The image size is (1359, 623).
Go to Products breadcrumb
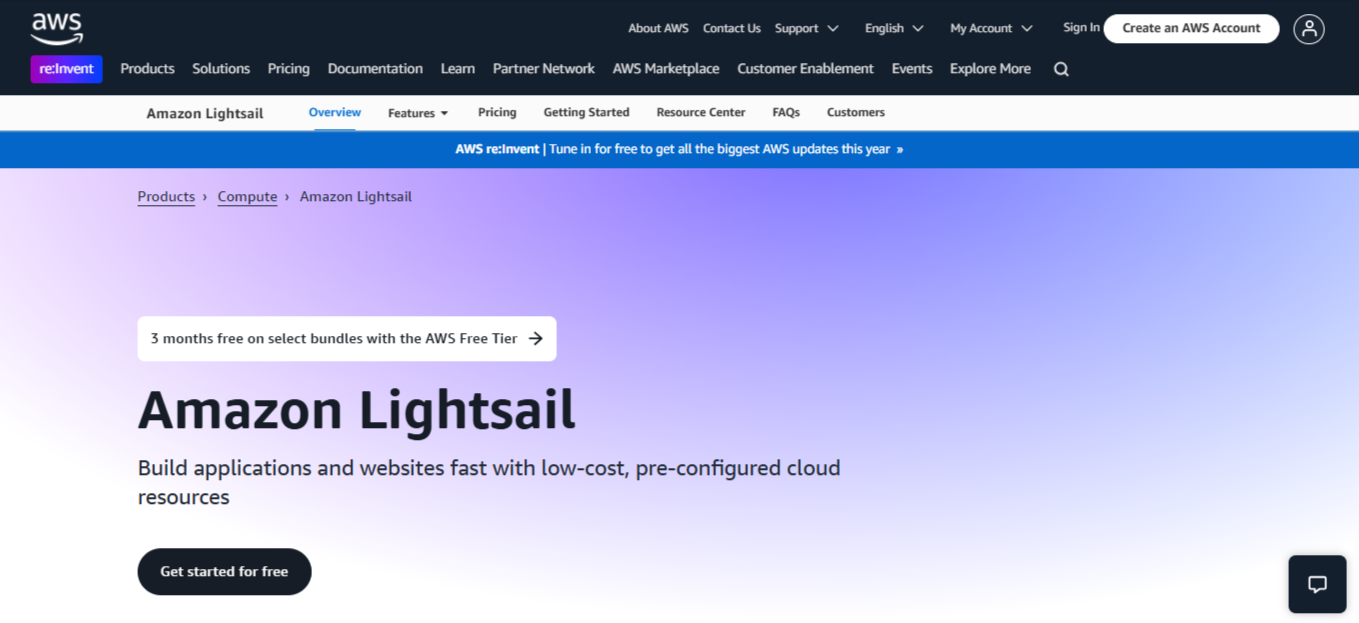(166, 197)
